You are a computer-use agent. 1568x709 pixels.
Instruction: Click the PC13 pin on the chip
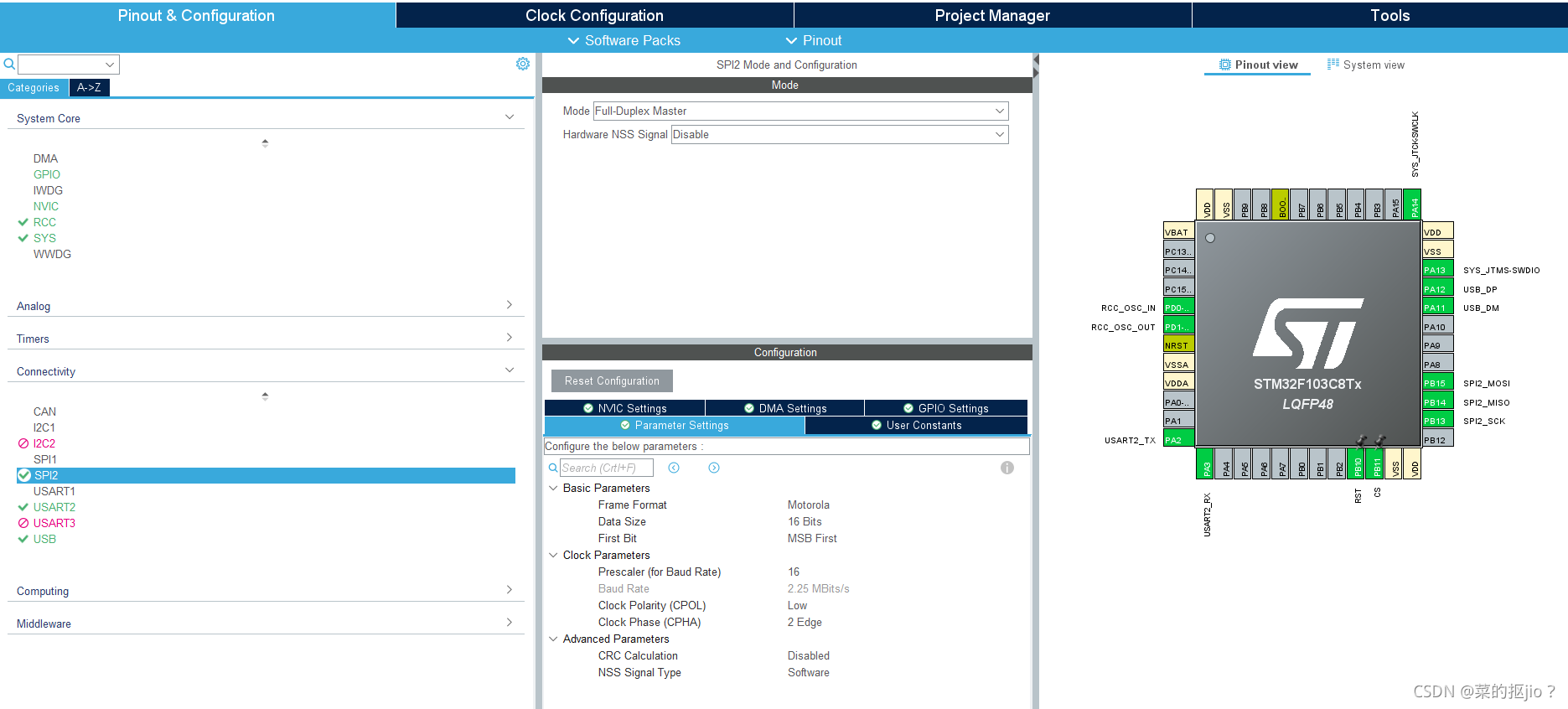[x=1178, y=251]
